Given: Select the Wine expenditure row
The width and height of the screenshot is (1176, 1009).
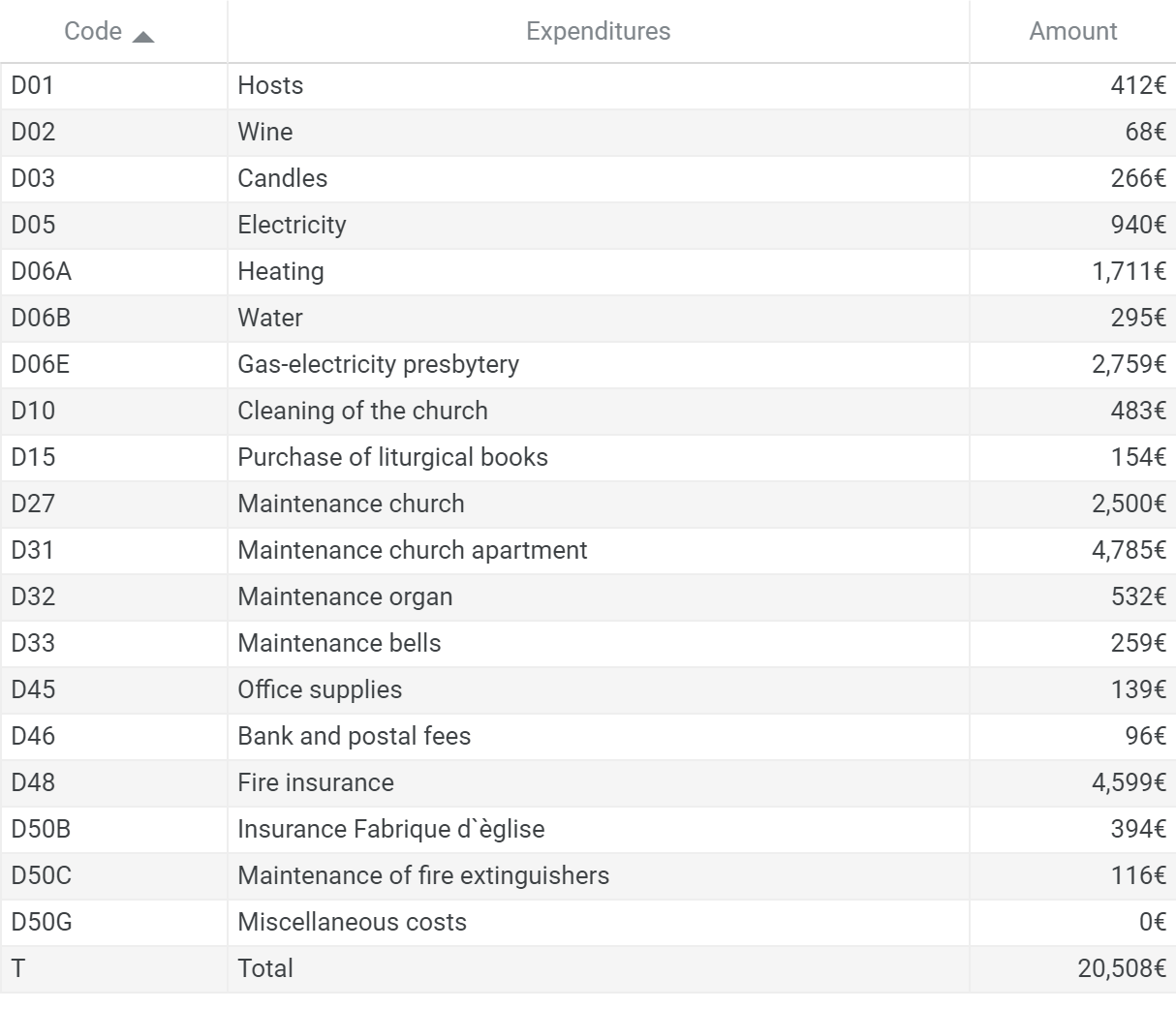Looking at the screenshot, I should tap(598, 132).
